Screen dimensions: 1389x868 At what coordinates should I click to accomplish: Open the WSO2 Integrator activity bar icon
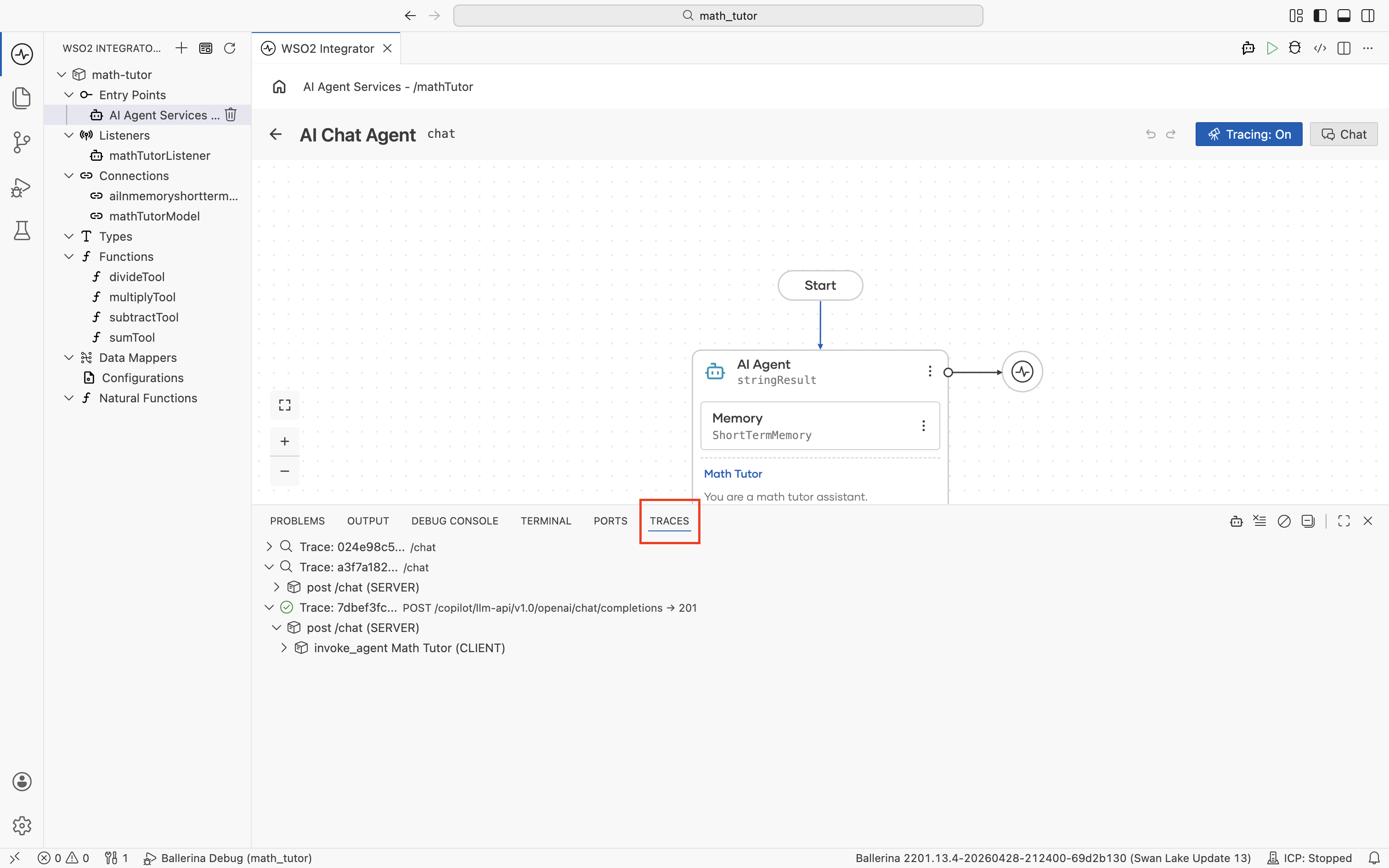click(x=22, y=55)
